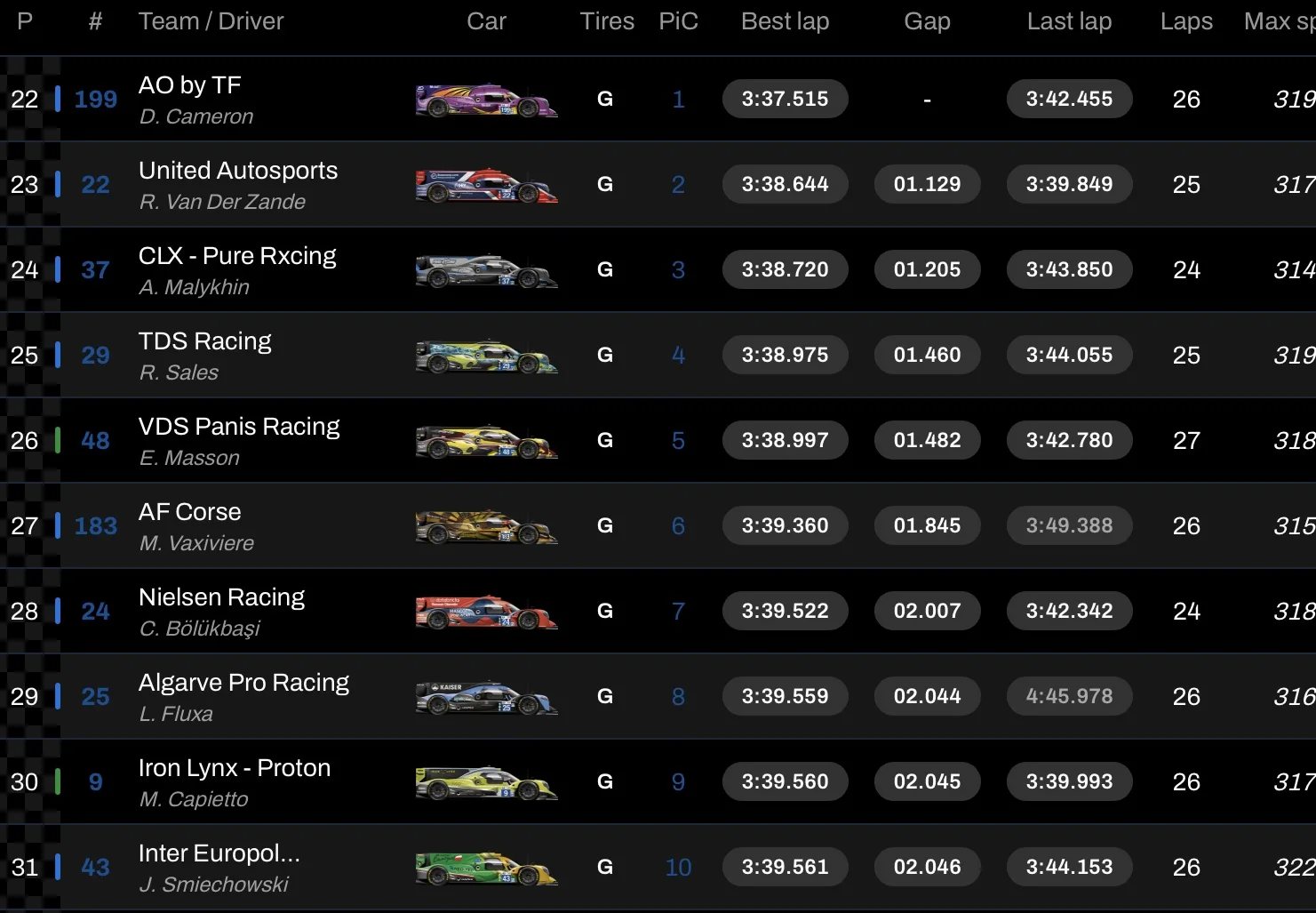
Task: Click driver name D. Cameron
Action: click(196, 116)
